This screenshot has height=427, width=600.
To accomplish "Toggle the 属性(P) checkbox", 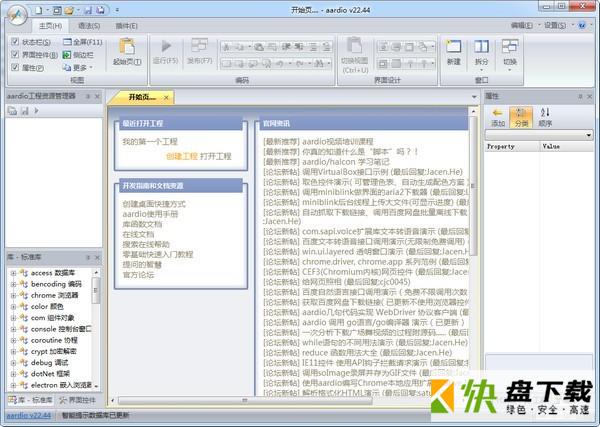I will click(x=15, y=67).
